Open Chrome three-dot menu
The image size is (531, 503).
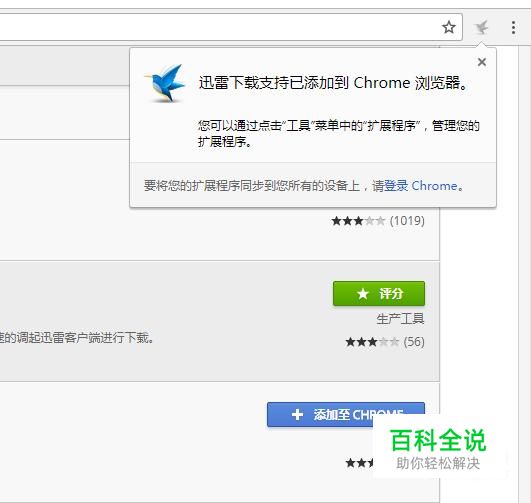[x=513, y=27]
